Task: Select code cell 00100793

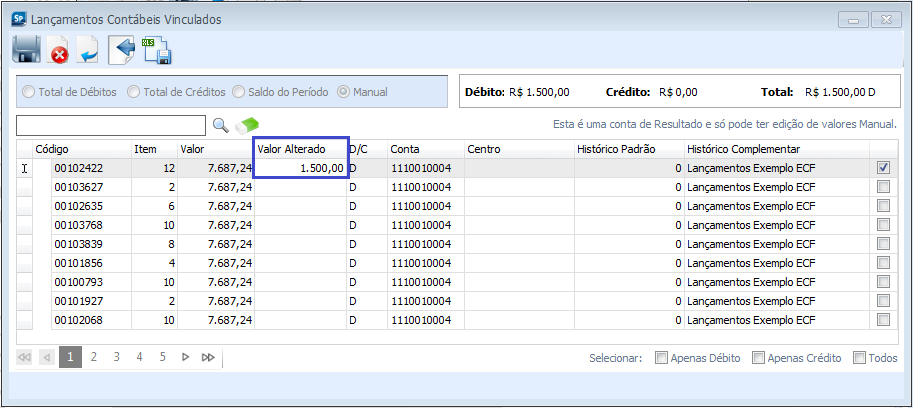Action: coord(91,282)
